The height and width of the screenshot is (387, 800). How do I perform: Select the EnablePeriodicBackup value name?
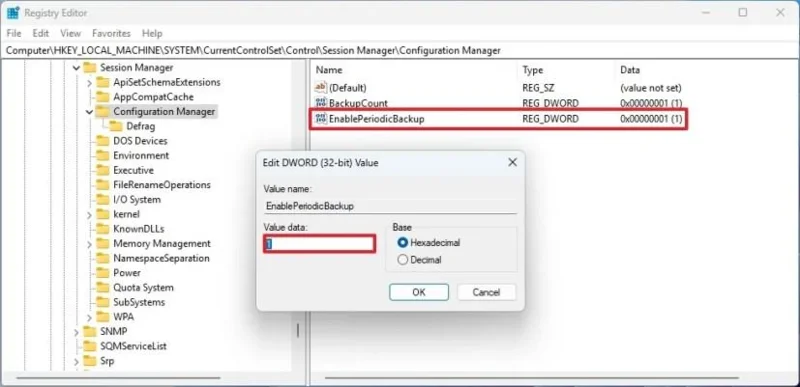point(377,119)
